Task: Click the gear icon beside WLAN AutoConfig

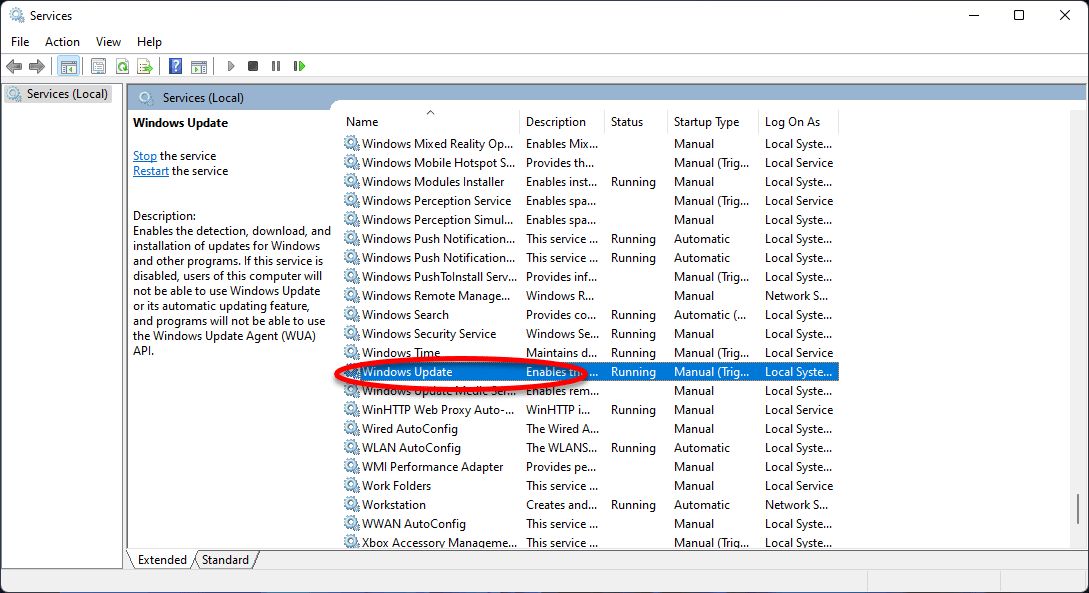Action: tap(351, 448)
